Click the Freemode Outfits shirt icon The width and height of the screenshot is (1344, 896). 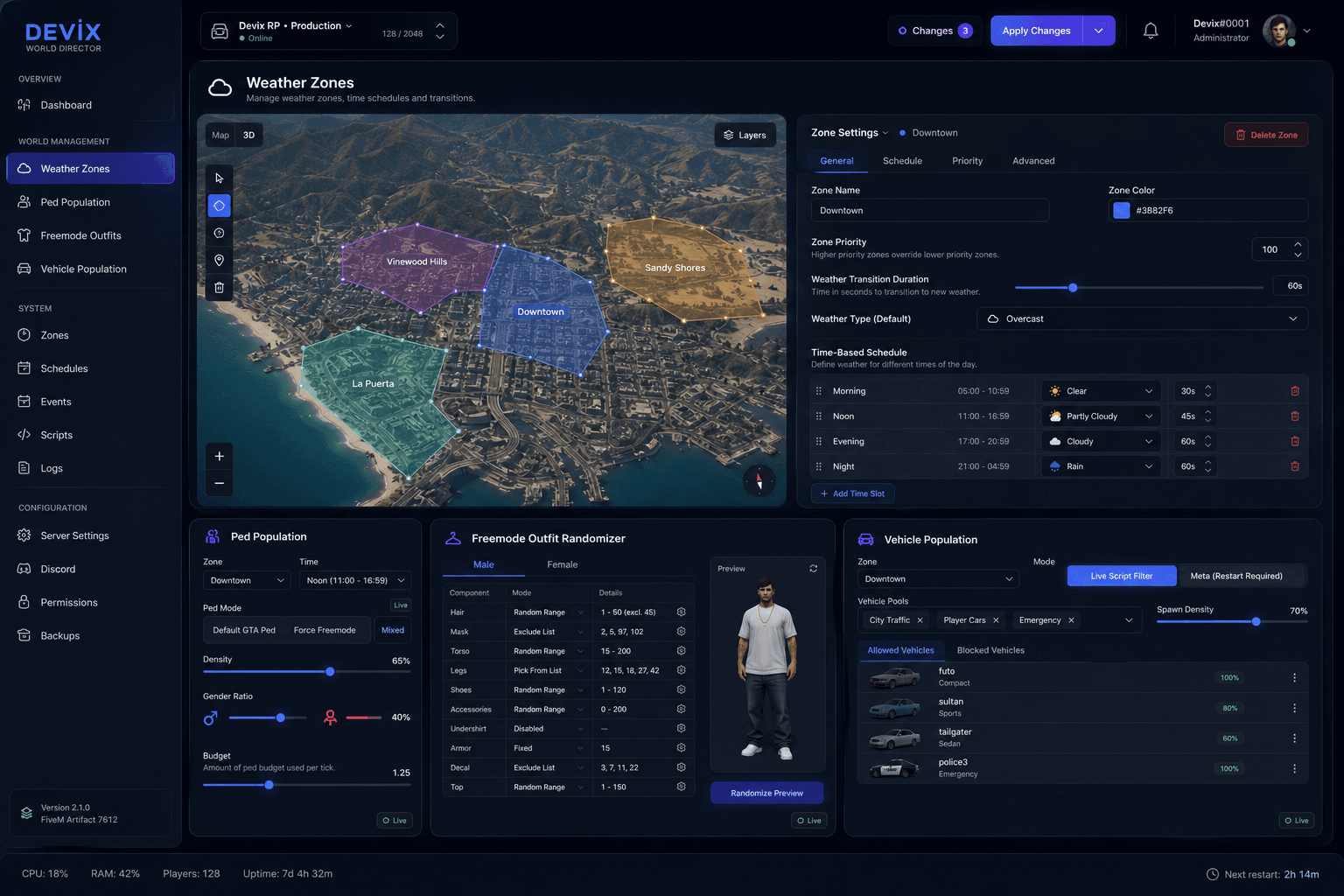[x=24, y=235]
